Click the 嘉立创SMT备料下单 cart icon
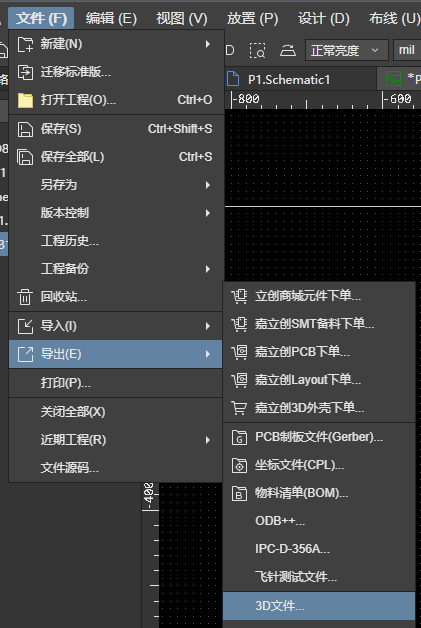 pyautogui.click(x=240, y=324)
